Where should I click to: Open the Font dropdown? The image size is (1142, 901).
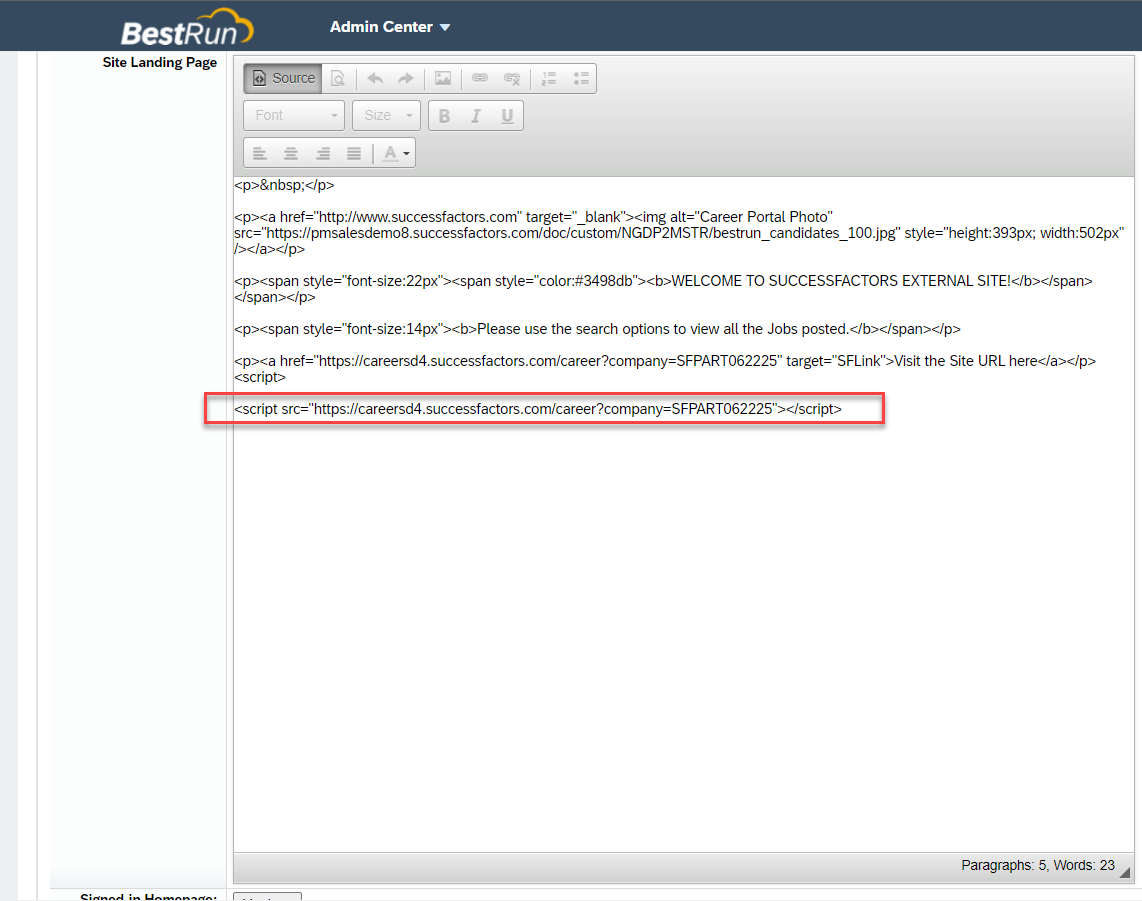tap(294, 115)
